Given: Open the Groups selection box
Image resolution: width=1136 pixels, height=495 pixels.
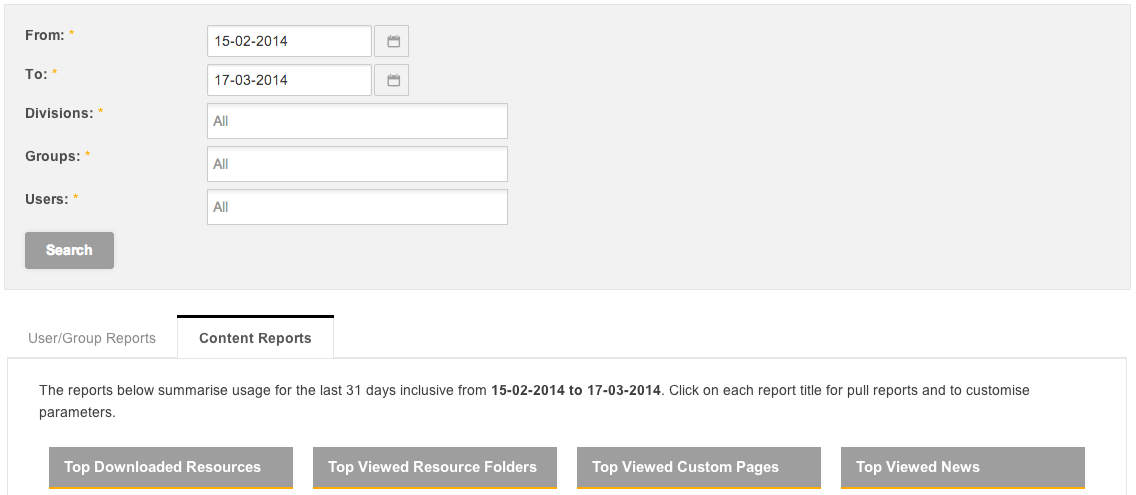Looking at the screenshot, I should click(x=357, y=164).
